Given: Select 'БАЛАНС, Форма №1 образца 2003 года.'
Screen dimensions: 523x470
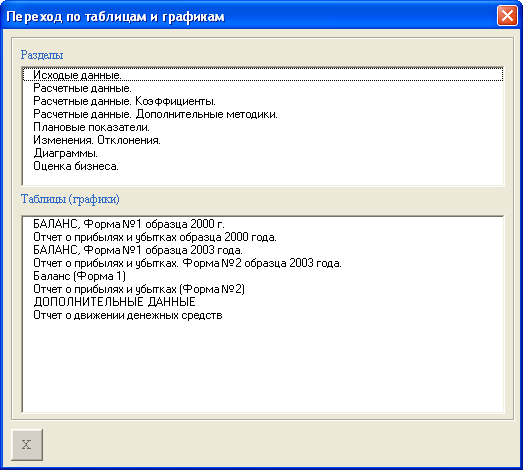Looking at the screenshot, I should point(263,250).
